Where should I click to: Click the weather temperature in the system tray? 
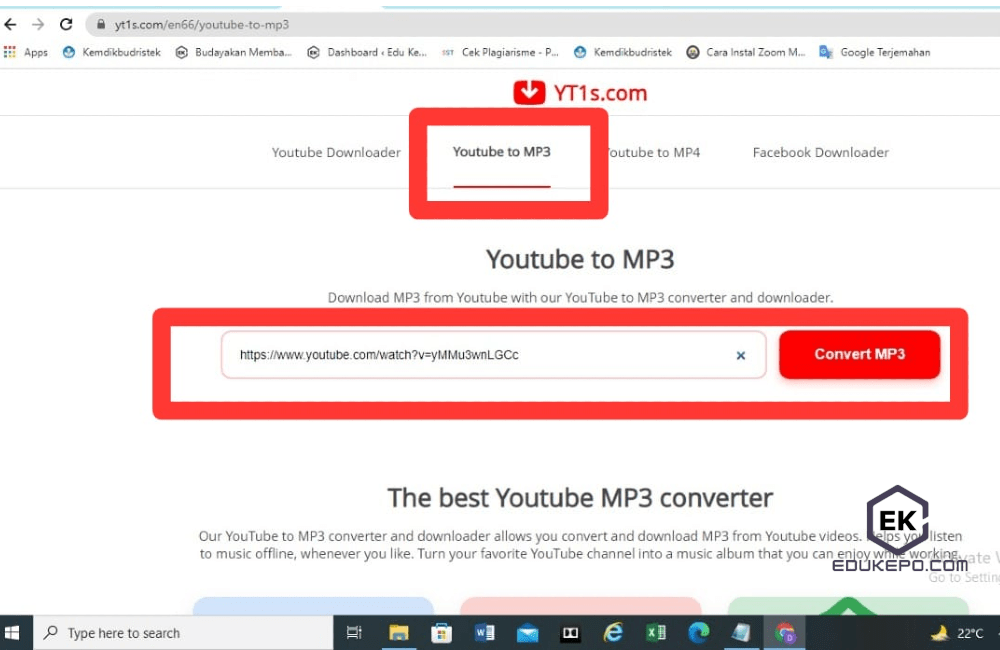click(961, 632)
